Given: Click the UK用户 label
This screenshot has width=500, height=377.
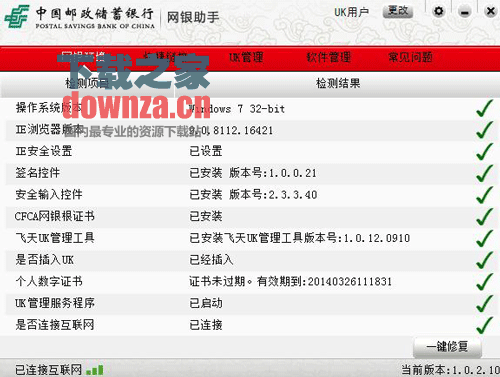Looking at the screenshot, I should (x=351, y=12).
